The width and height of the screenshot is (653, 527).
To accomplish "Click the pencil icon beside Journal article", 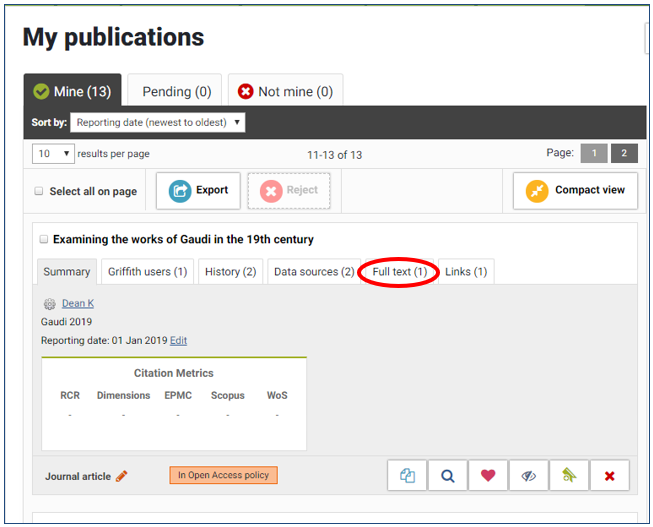I will point(122,476).
